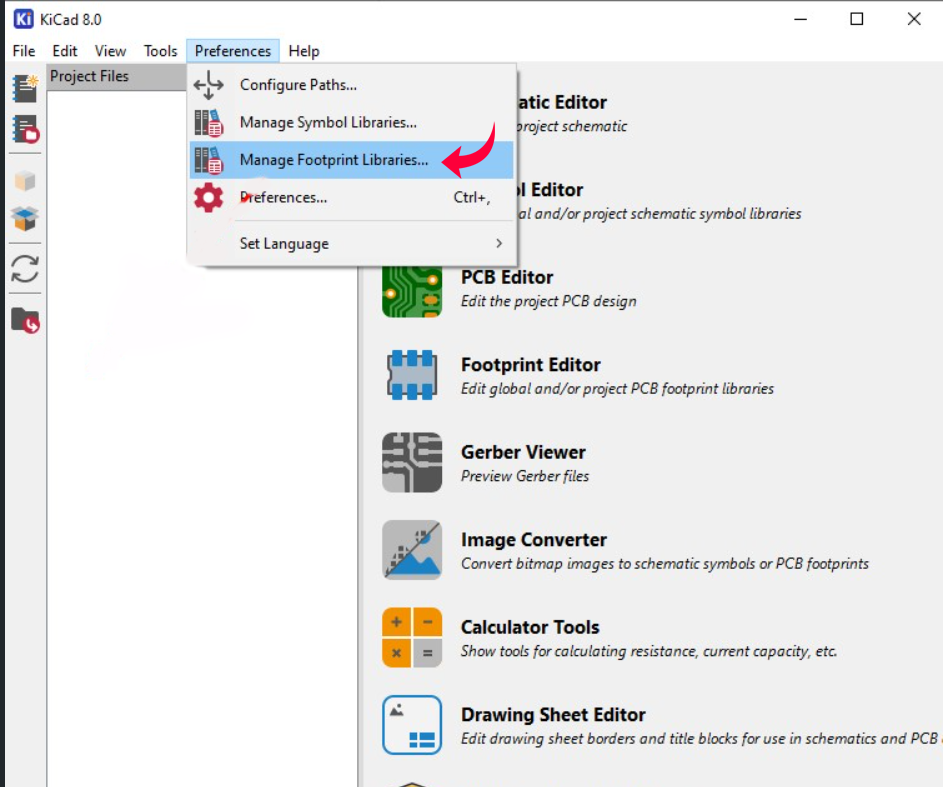Click the red Preferences gear icon
The width and height of the screenshot is (943, 787).
click(208, 197)
